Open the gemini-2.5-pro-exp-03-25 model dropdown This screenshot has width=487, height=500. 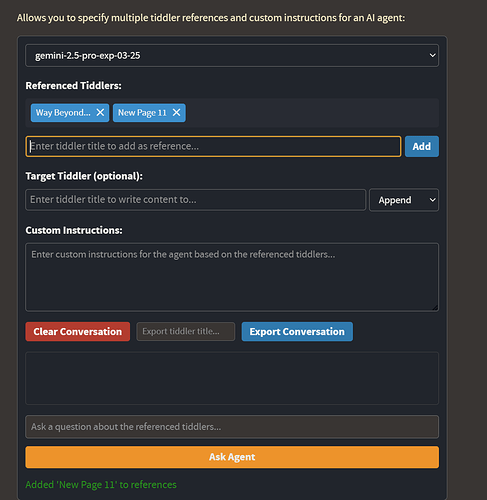(x=232, y=55)
